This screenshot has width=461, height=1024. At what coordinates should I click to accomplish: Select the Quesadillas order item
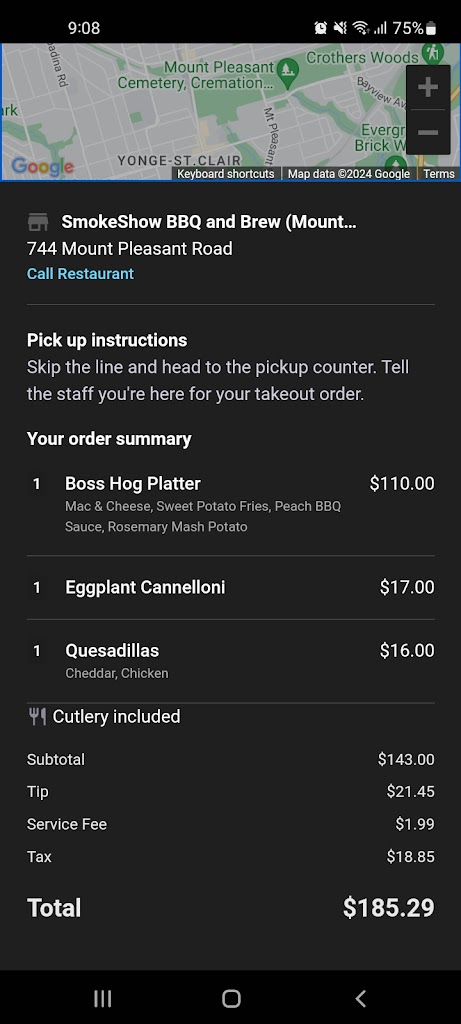[230, 660]
